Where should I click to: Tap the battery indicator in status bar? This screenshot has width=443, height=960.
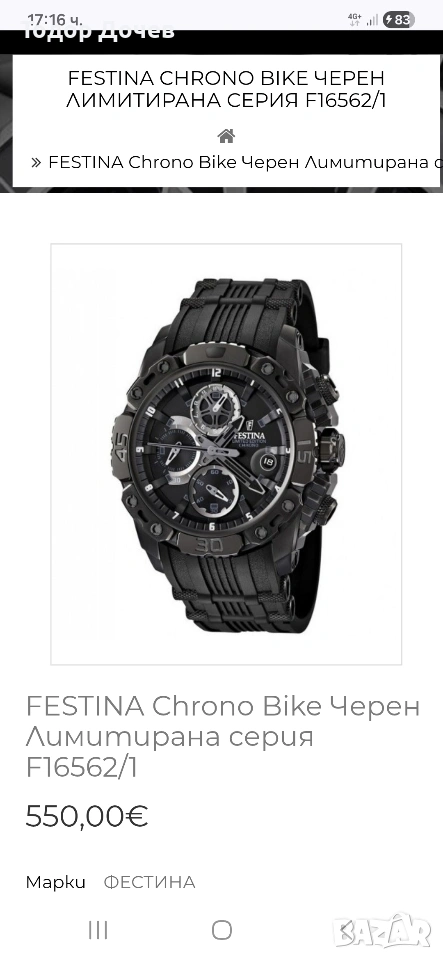tap(398, 20)
